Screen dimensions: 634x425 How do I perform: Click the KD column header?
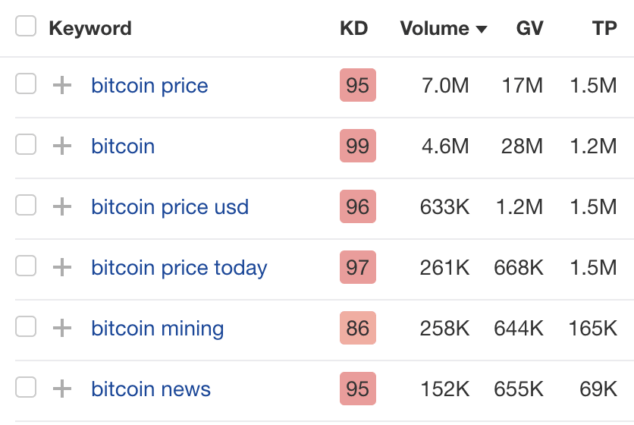point(354,28)
